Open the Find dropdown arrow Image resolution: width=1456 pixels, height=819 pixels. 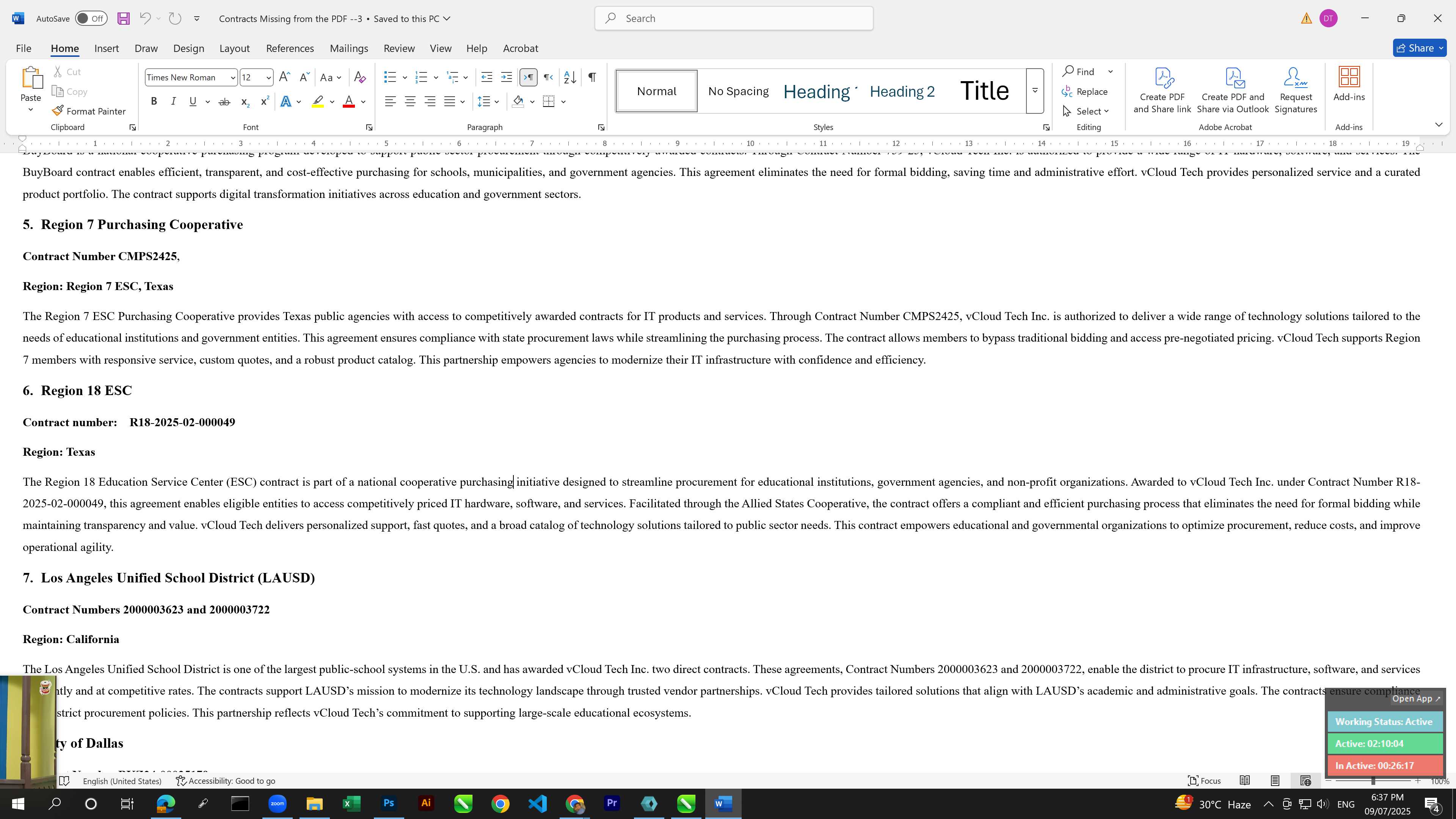coord(1111,72)
